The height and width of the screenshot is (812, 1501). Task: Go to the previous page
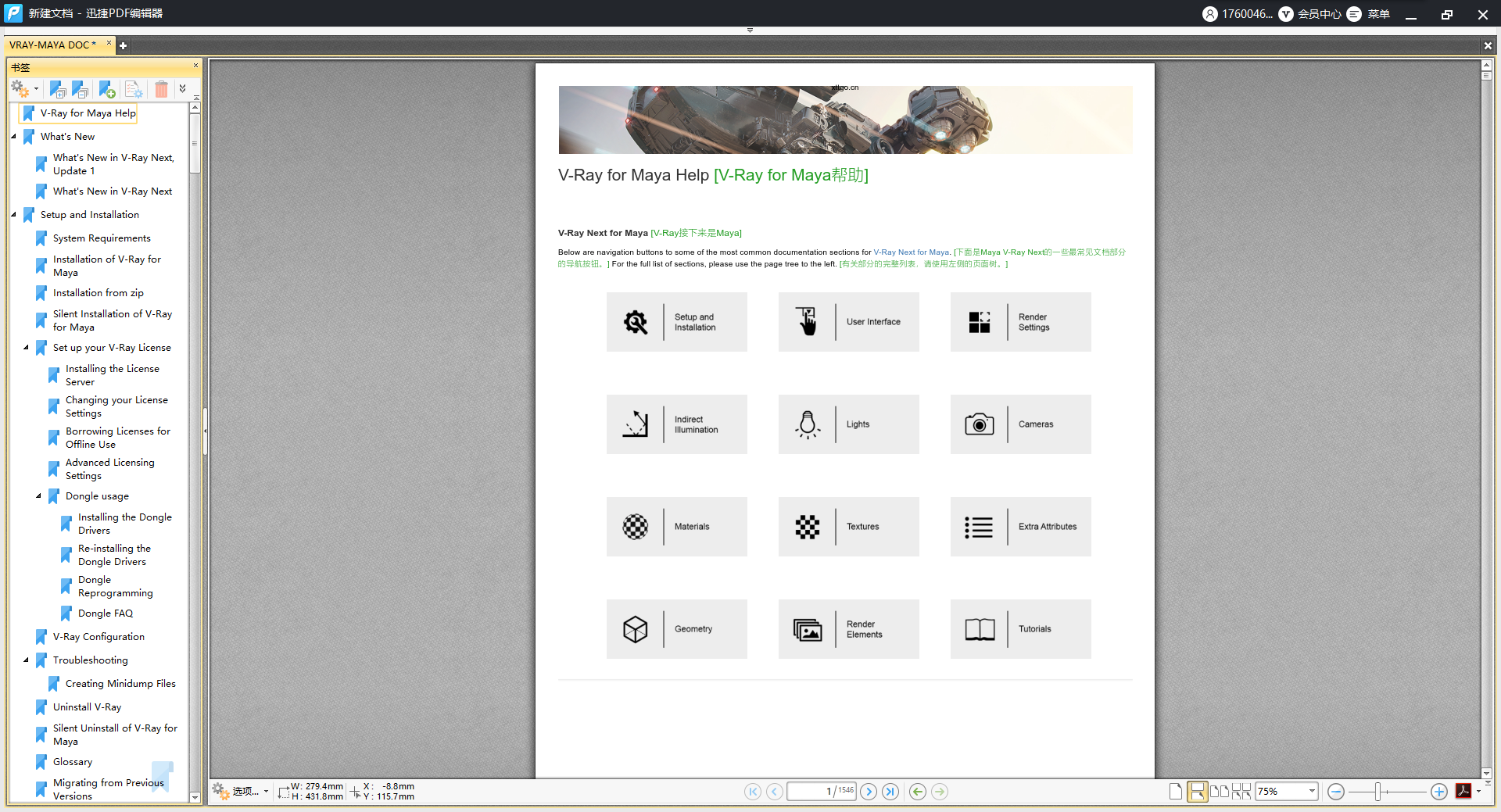pos(775,792)
